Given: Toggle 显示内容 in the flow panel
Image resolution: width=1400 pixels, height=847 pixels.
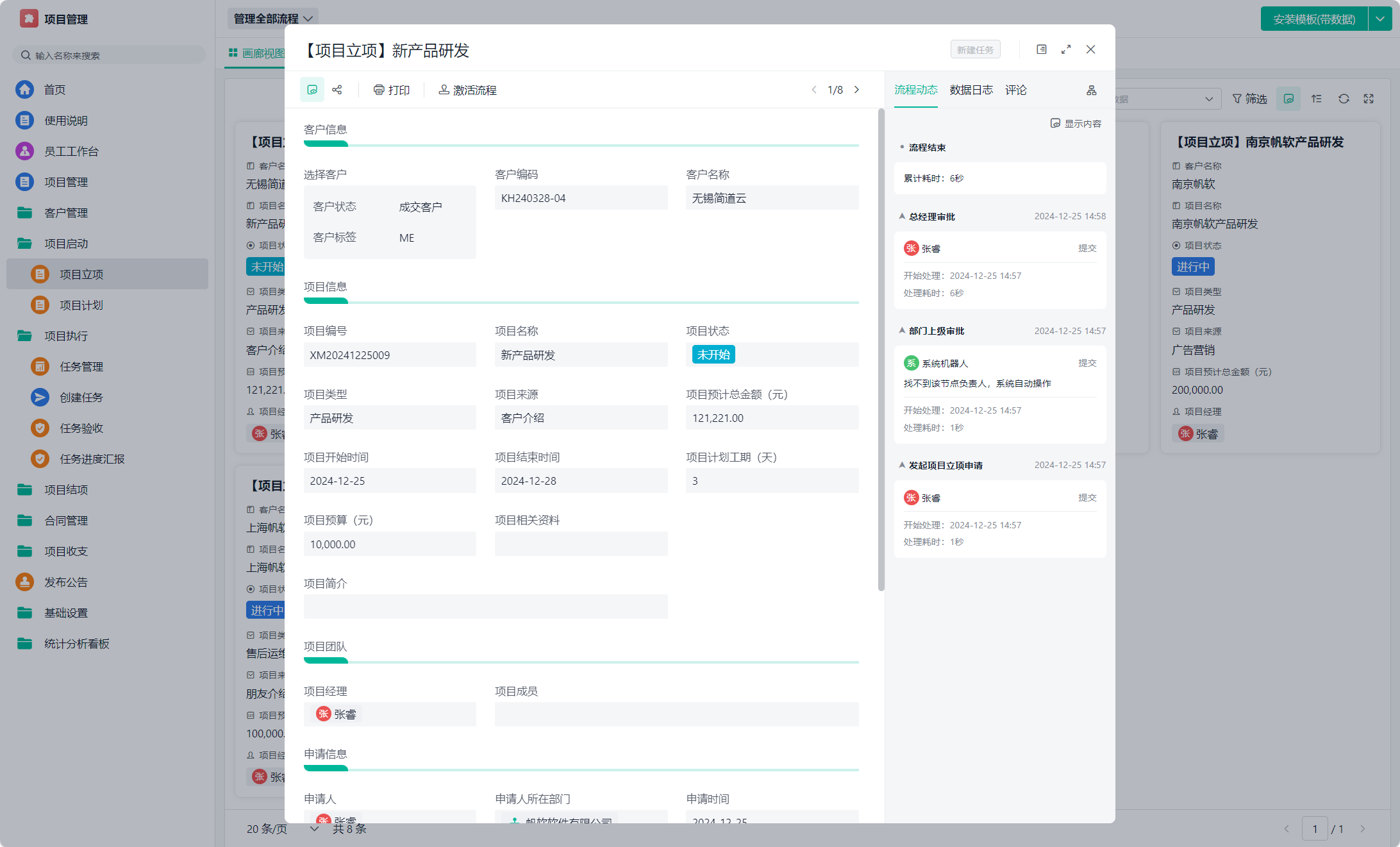Looking at the screenshot, I should point(1076,123).
